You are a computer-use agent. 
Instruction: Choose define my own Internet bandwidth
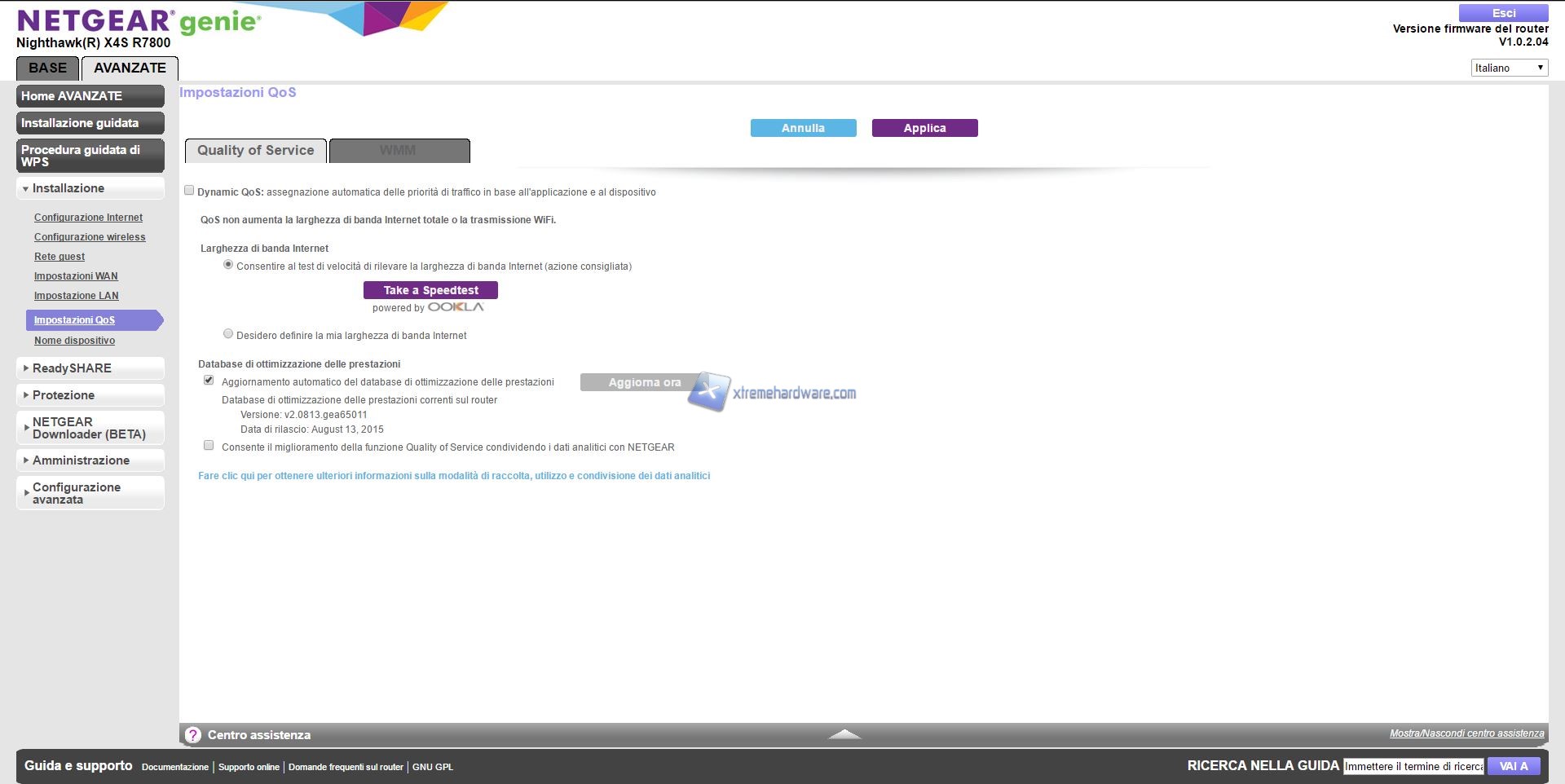click(x=228, y=334)
